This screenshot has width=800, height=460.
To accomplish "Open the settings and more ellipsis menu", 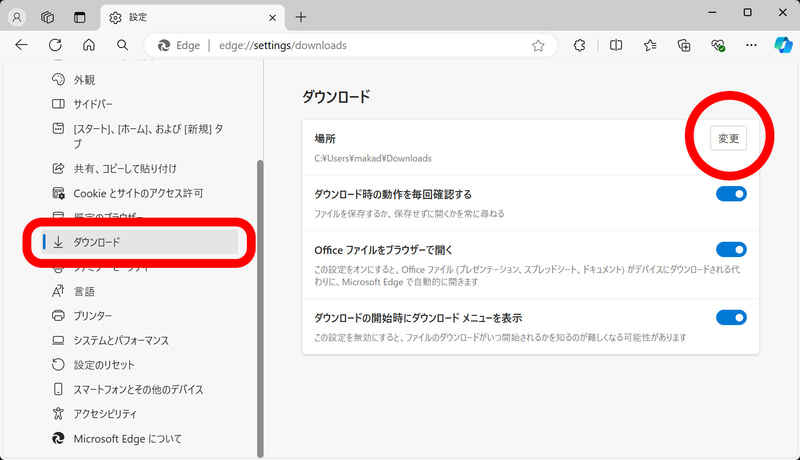I will point(751,45).
